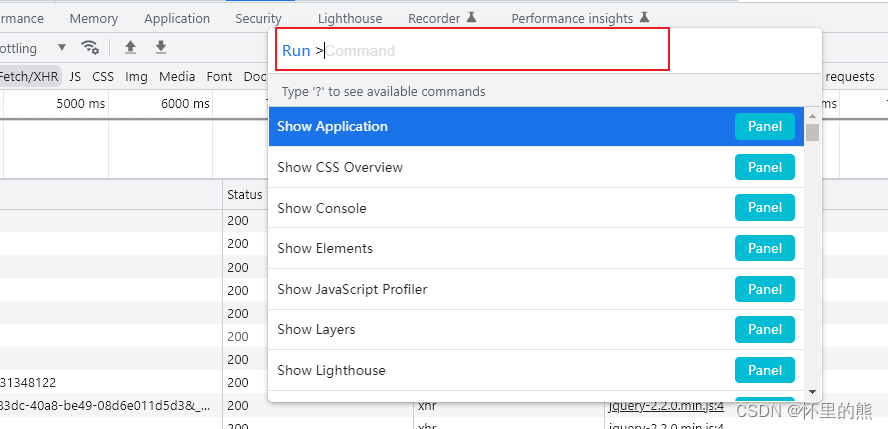Click Panel badge beside Show Lighthouse

click(765, 370)
